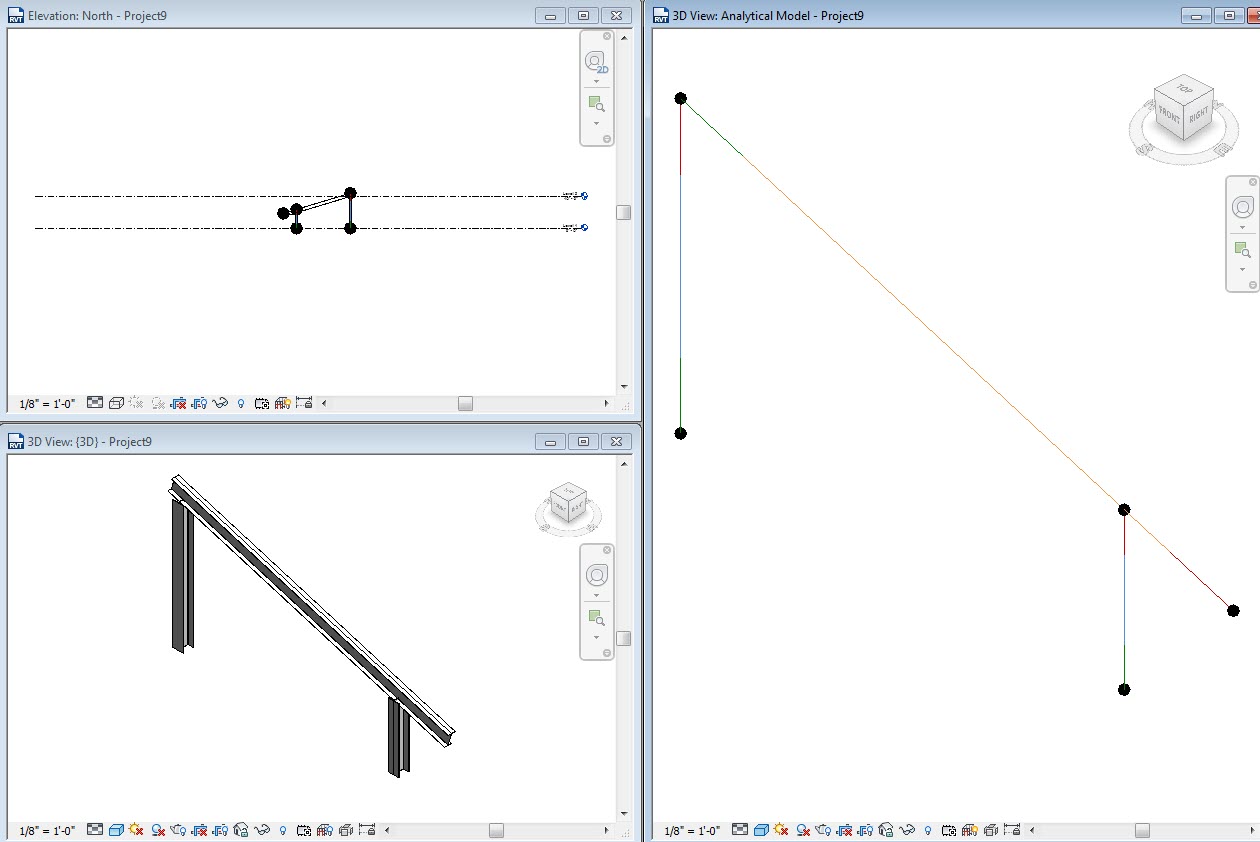Click the RIGHT face of Analytical Model ViewCube
1260x842 pixels.
(x=1198, y=113)
